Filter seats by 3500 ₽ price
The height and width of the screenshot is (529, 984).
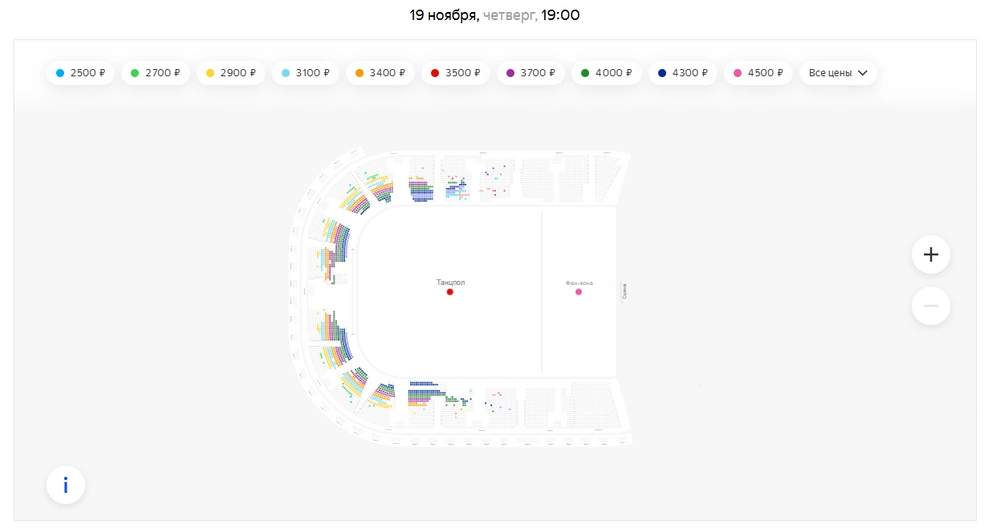[456, 73]
